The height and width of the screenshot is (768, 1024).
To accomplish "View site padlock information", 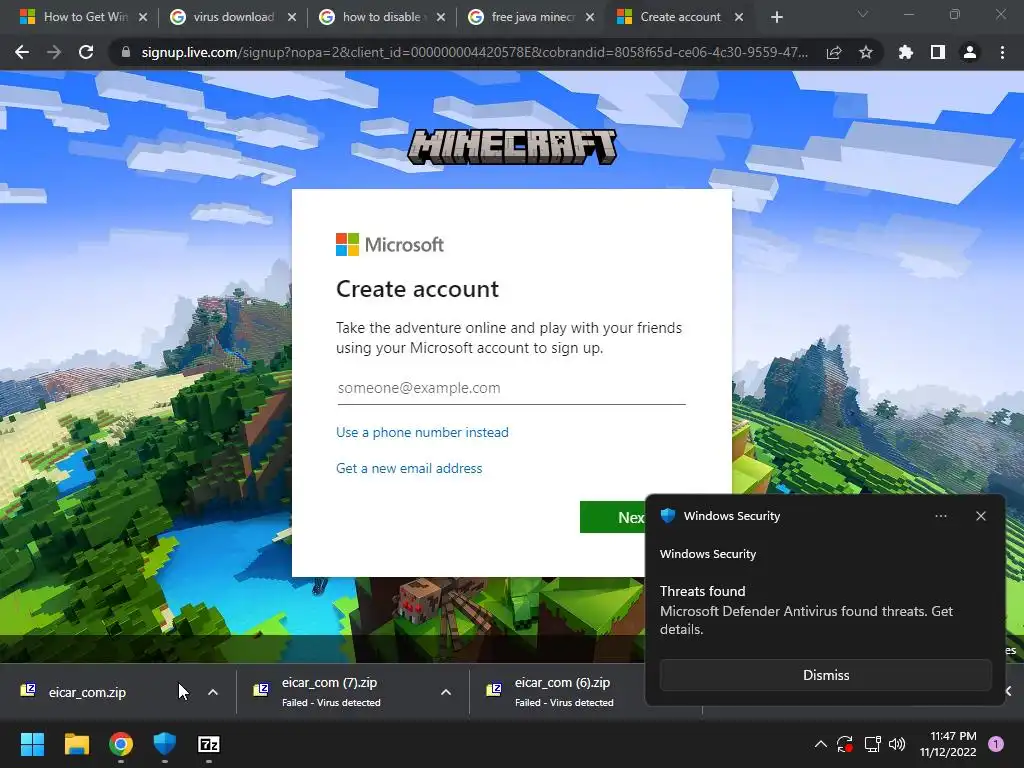I will click(126, 52).
